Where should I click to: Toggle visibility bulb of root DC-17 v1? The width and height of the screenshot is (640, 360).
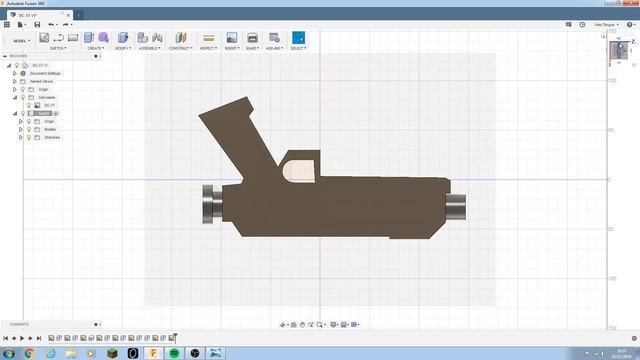point(17,65)
